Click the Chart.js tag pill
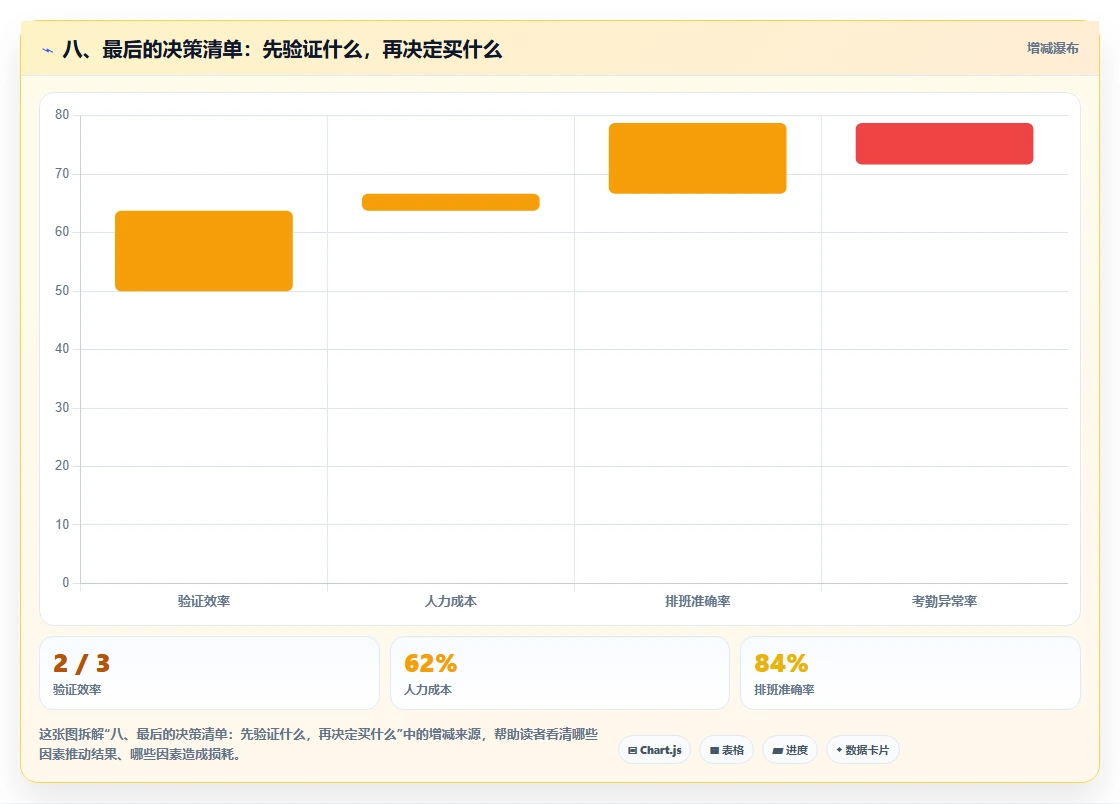The image size is (1120, 804). tap(654, 750)
